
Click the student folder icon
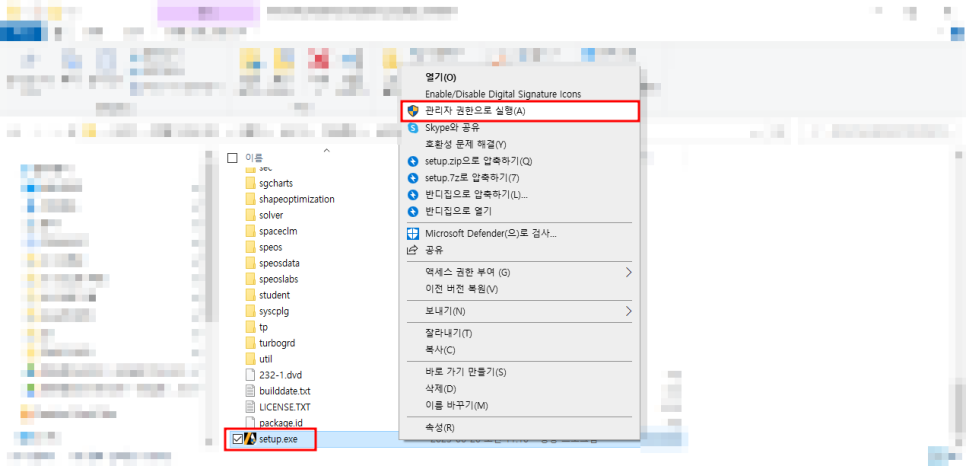point(250,295)
